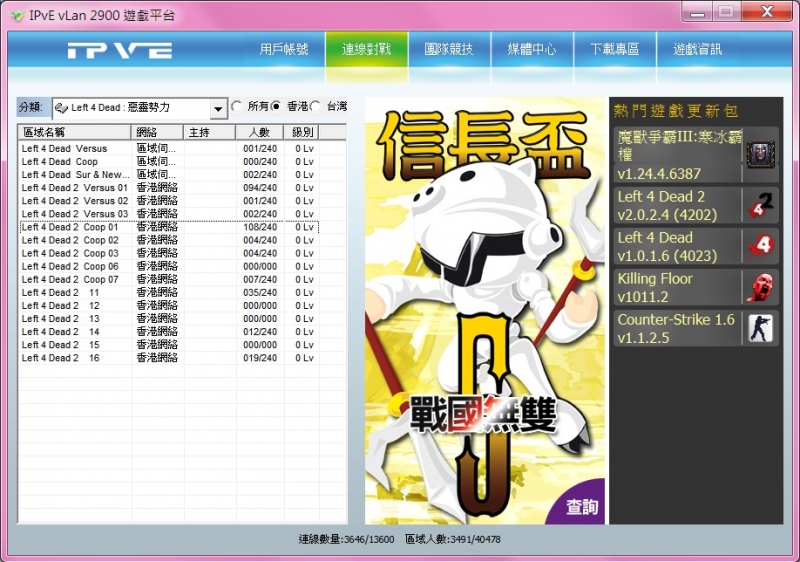This screenshot has width=800, height=562.
Task: Select Left 4 Dead 2 Coop 02 room
Action: click(x=169, y=240)
